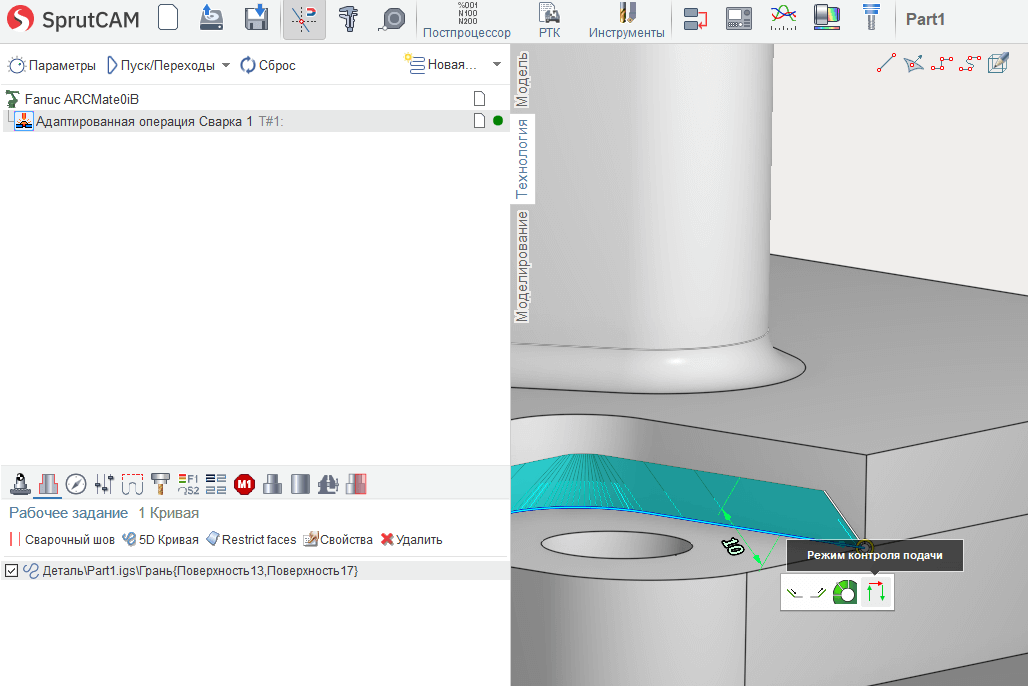Screen dimensions: 1028x686
Task: Open the lead-in transitions lines icon
Action: 216,484
